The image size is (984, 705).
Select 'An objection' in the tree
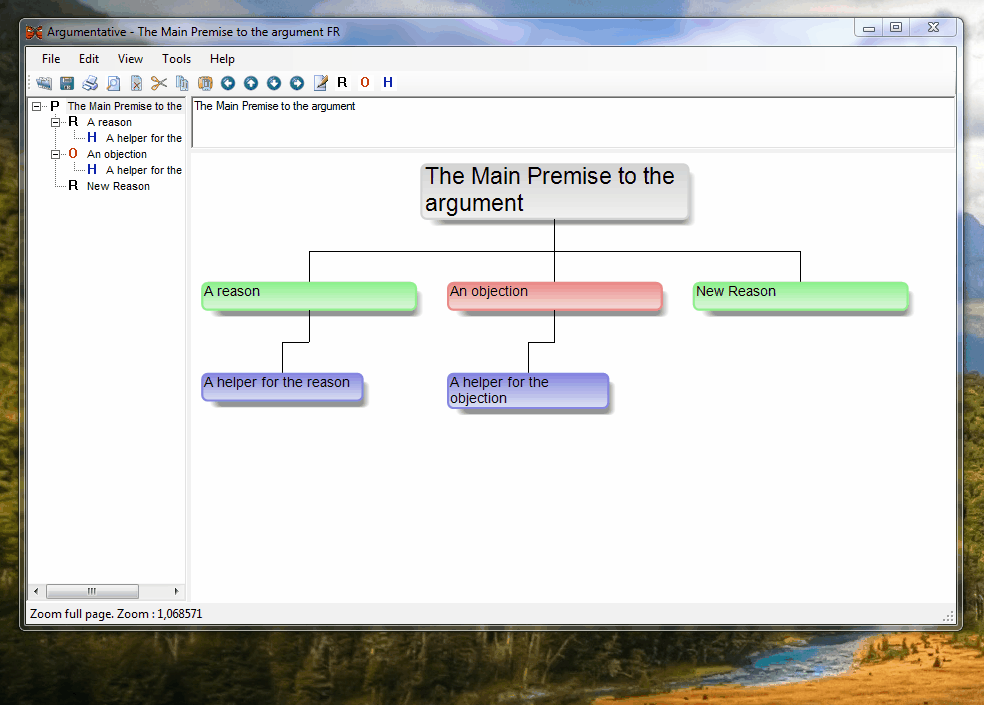(117, 154)
